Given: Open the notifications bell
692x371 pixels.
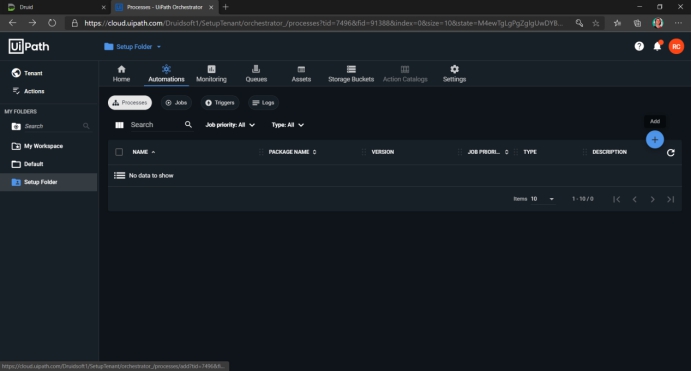Looking at the screenshot, I should [x=657, y=46].
